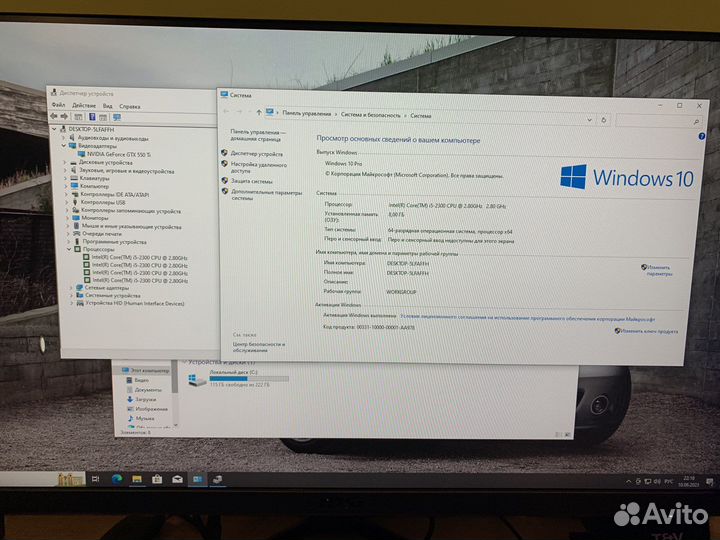Collapse the DESKTOP-5LFAFFH root node
This screenshot has height=540, width=720.
[55, 129]
